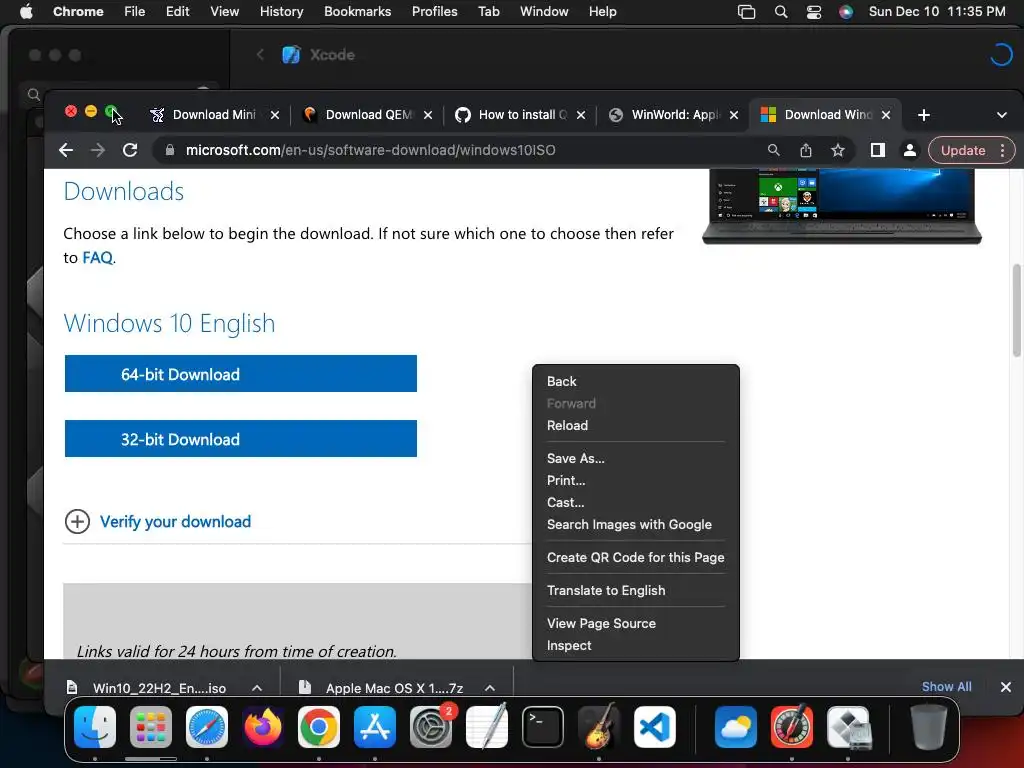This screenshot has width=1024, height=768.
Task: Click the share icon in address bar
Action: (x=806, y=150)
